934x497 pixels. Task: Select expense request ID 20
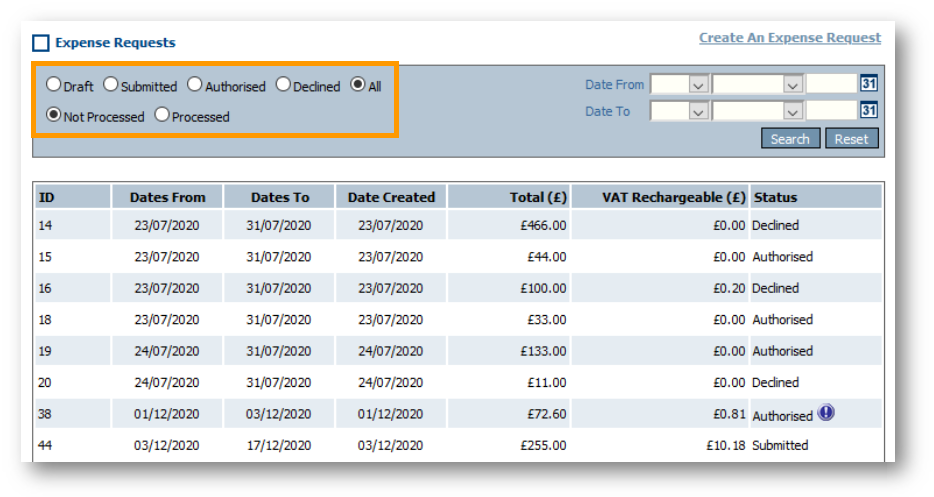pyautogui.click(x=45, y=383)
